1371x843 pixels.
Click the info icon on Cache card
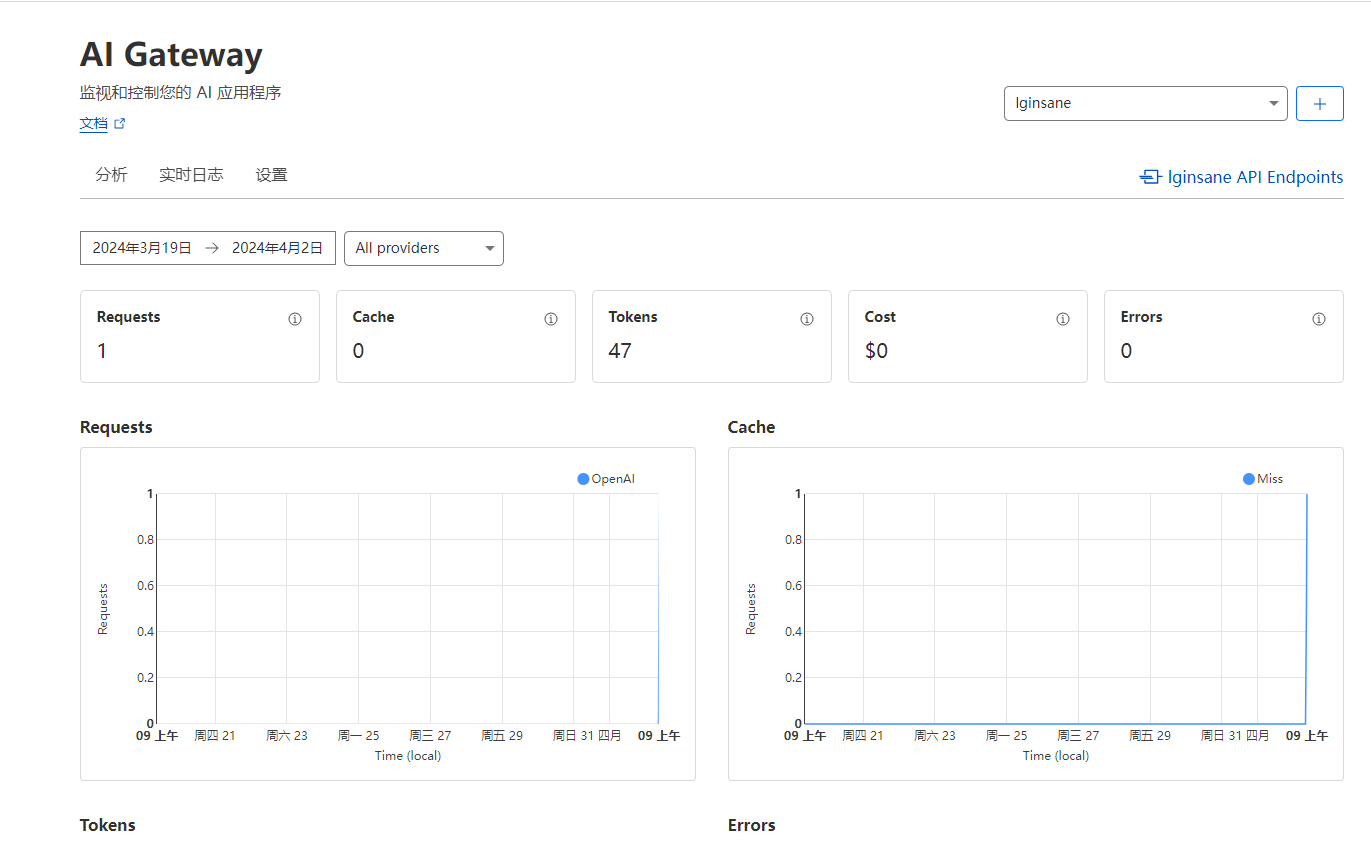[x=551, y=319]
